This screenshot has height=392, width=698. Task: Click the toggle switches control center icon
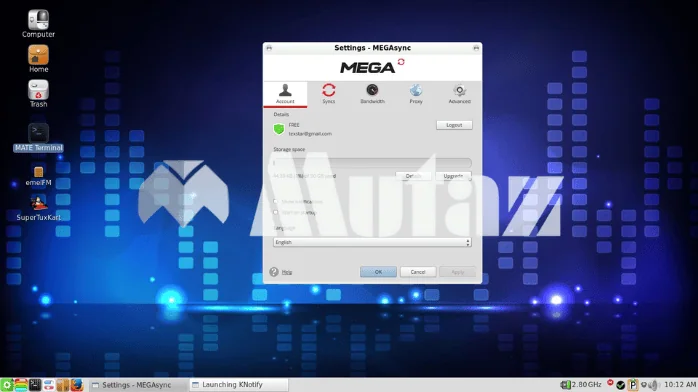point(49,385)
